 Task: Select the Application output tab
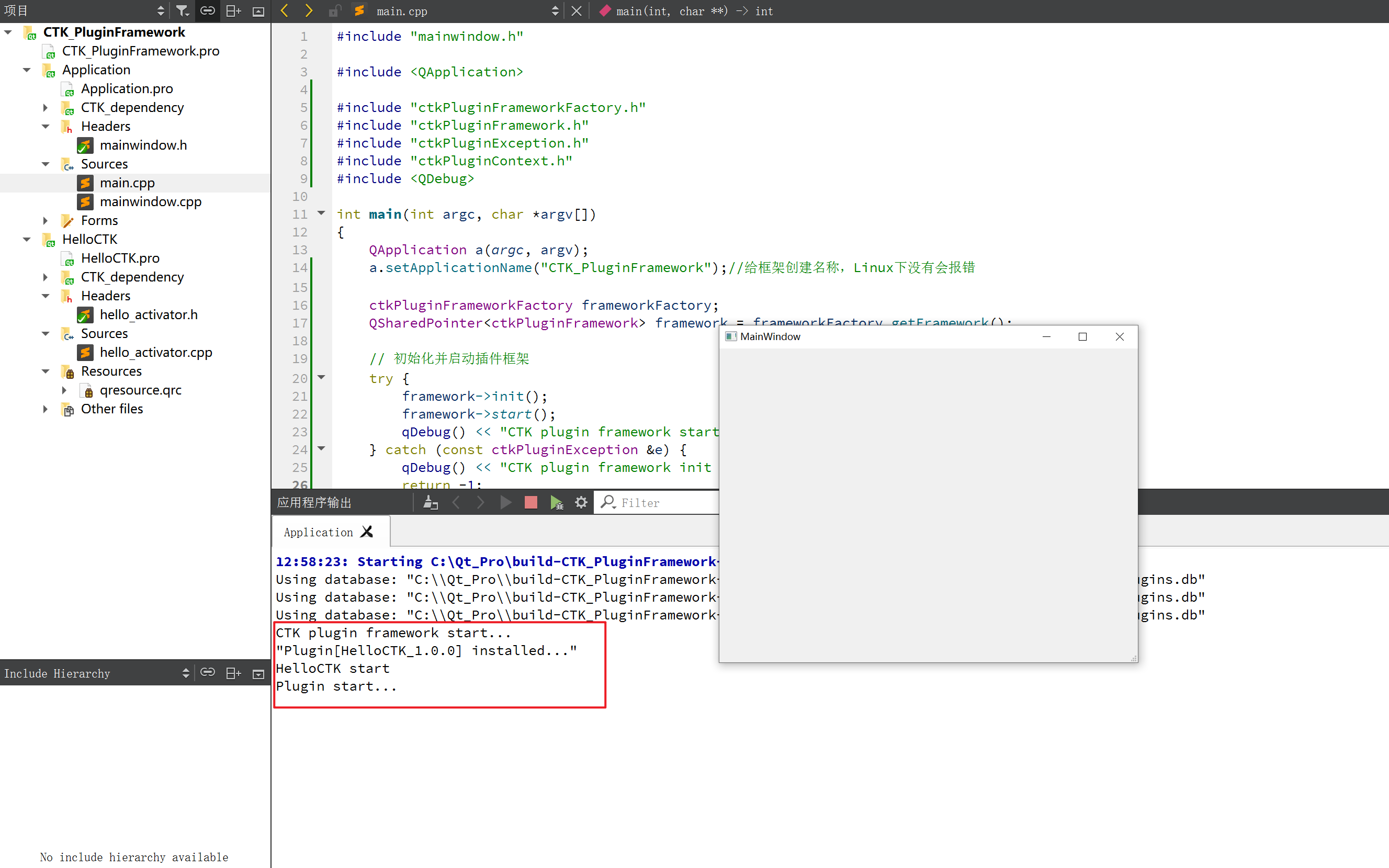click(318, 532)
